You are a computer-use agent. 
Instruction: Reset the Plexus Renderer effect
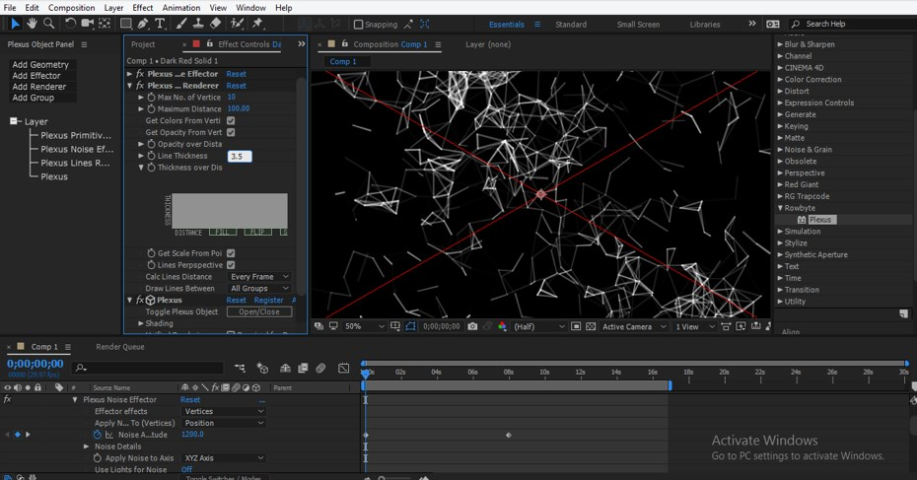coord(236,86)
